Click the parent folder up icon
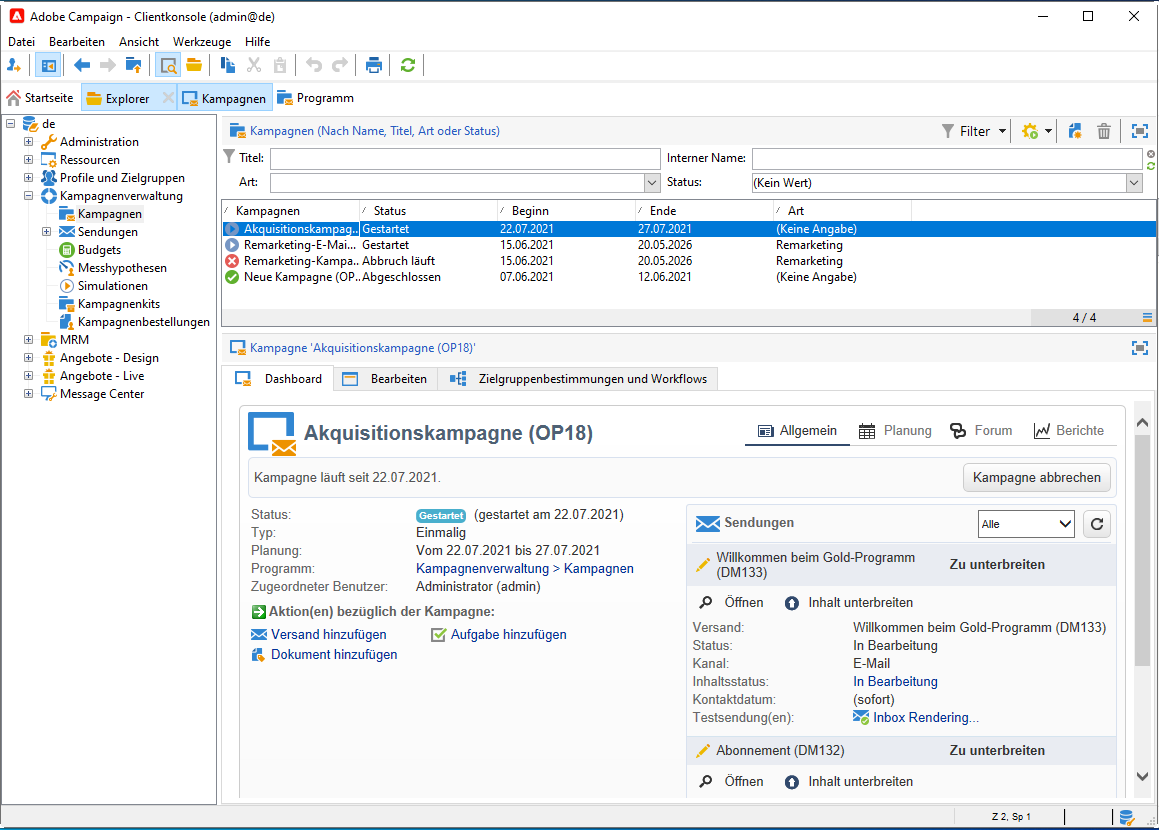 (x=134, y=66)
